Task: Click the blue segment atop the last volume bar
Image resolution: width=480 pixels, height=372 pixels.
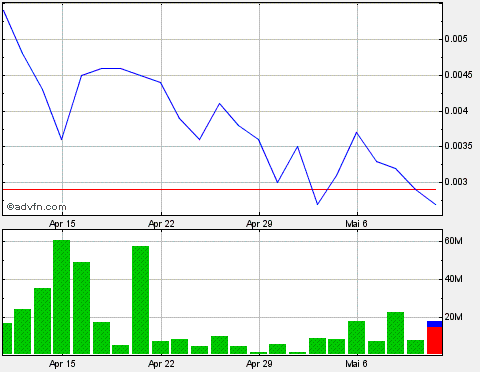Action: coord(435,324)
